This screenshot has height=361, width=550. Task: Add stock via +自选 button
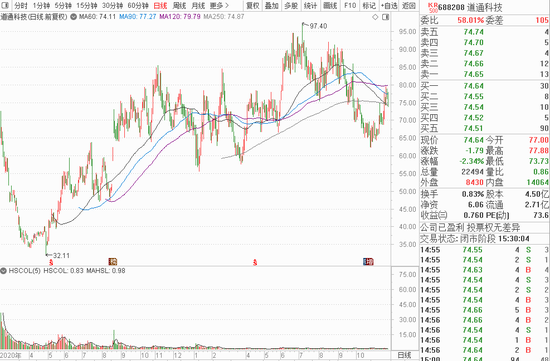pyautogui.click(x=389, y=6)
